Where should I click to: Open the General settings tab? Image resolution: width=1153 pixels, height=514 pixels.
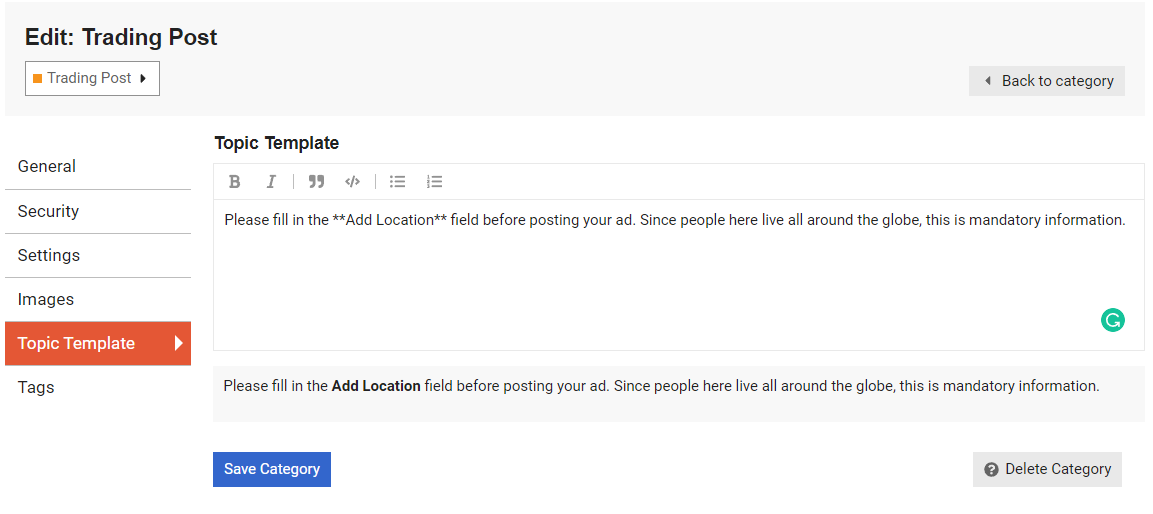click(47, 167)
